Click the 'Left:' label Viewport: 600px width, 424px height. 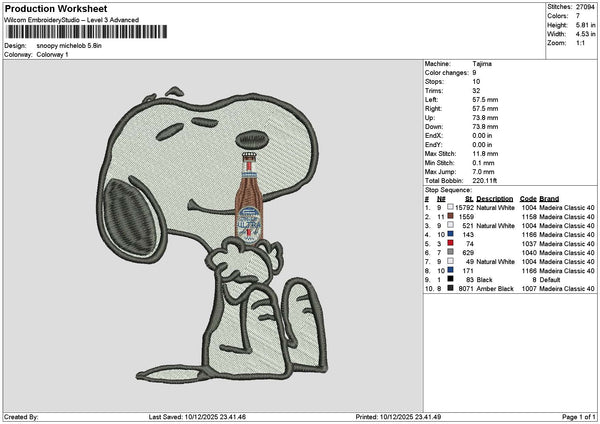431,99
